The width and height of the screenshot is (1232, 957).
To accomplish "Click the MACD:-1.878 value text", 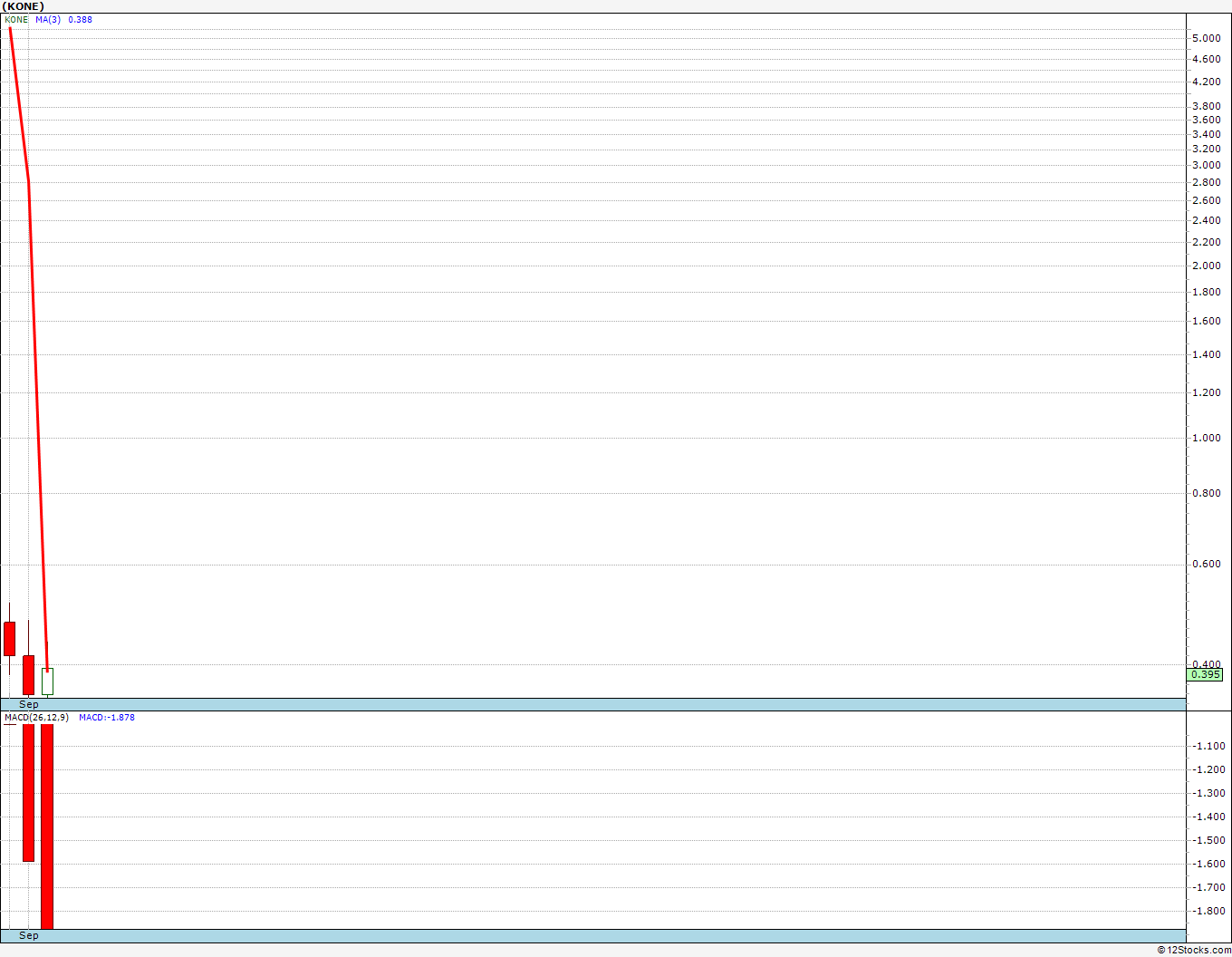I will click(107, 717).
